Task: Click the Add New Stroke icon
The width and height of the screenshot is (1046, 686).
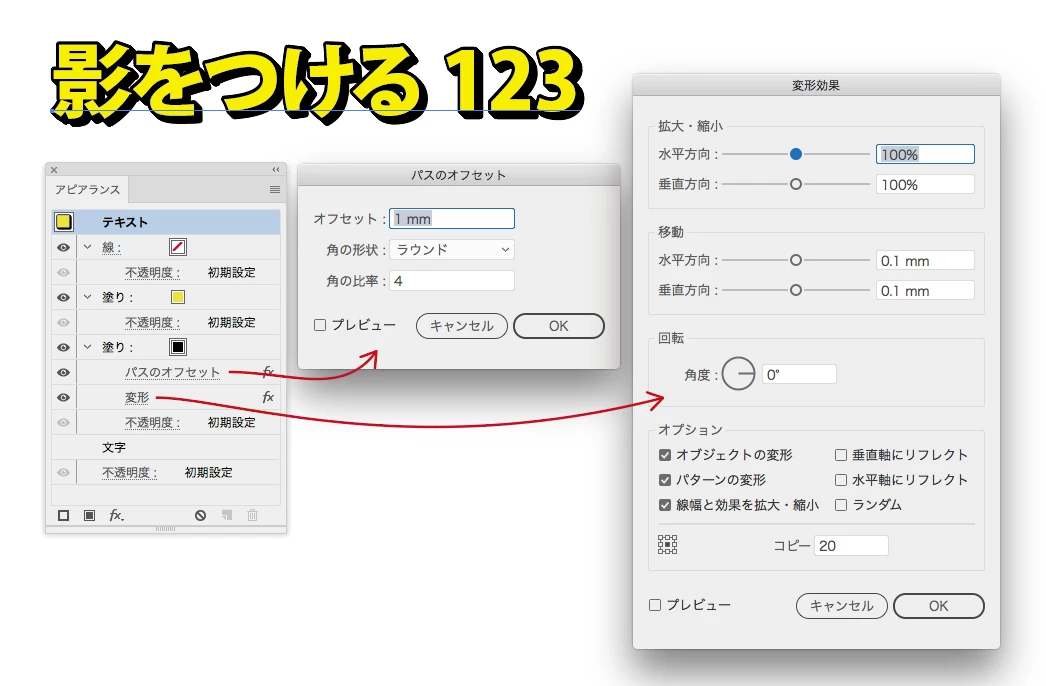Action: 63,515
